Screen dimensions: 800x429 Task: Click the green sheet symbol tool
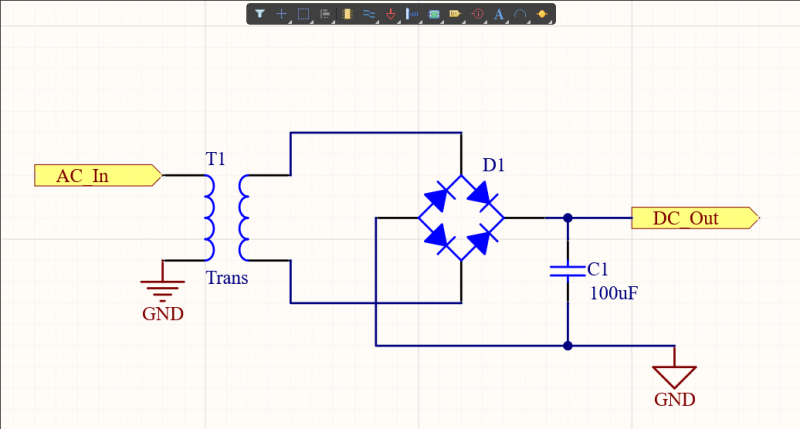tap(434, 14)
